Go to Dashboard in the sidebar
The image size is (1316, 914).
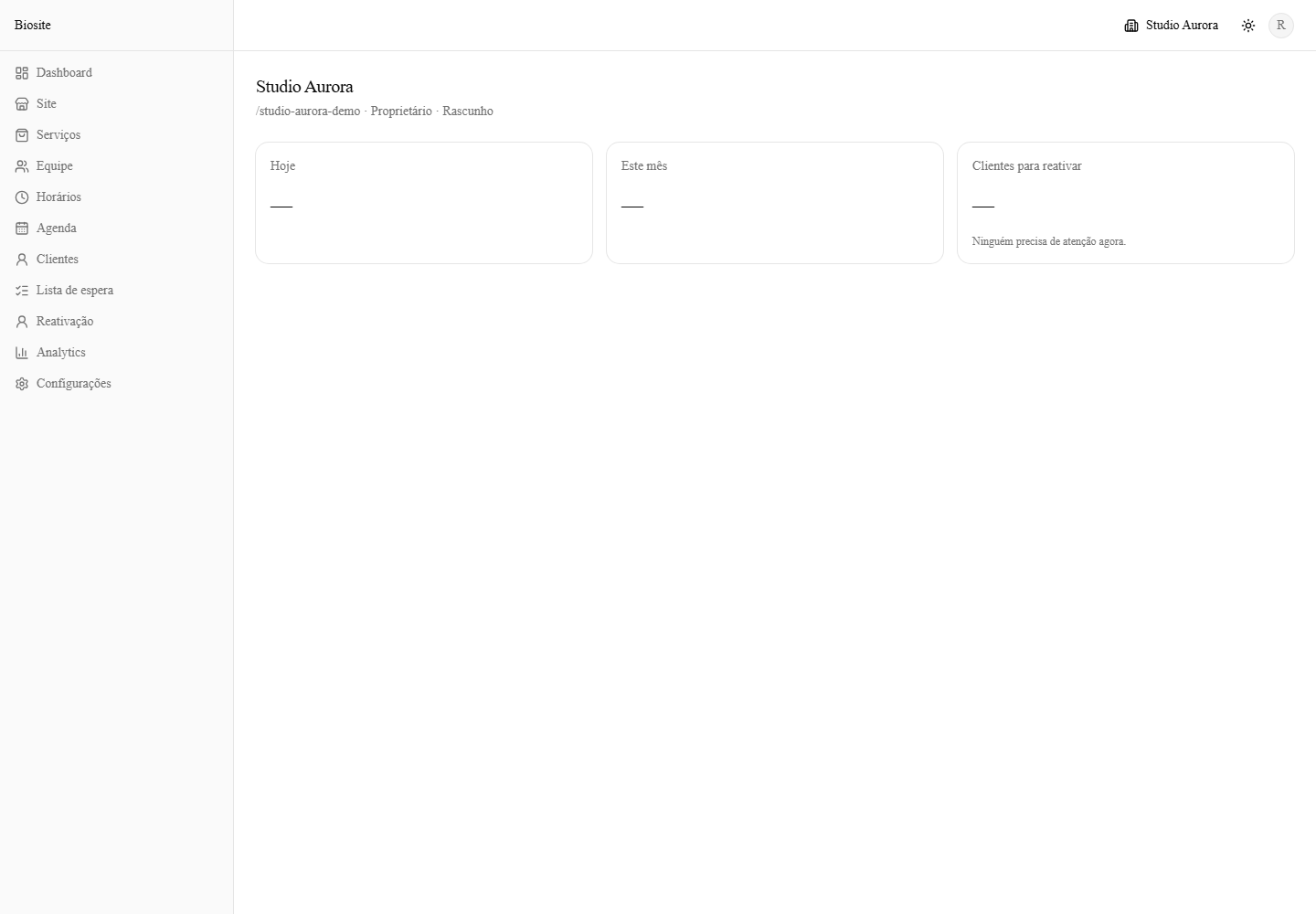pyautogui.click(x=116, y=73)
